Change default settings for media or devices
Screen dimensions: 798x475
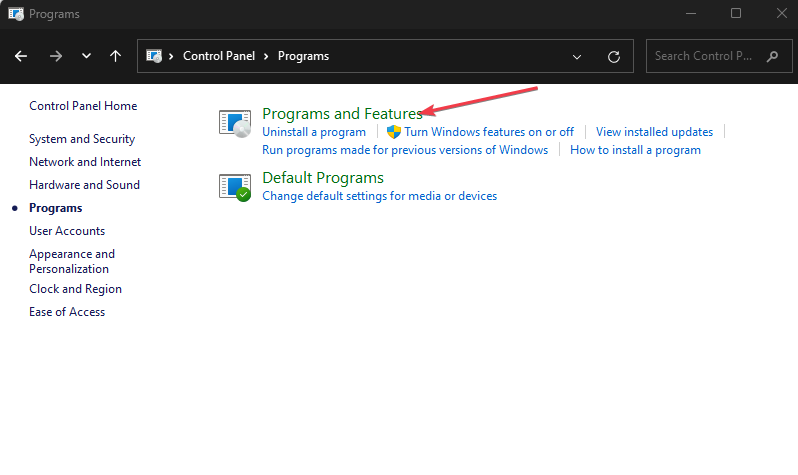(380, 196)
